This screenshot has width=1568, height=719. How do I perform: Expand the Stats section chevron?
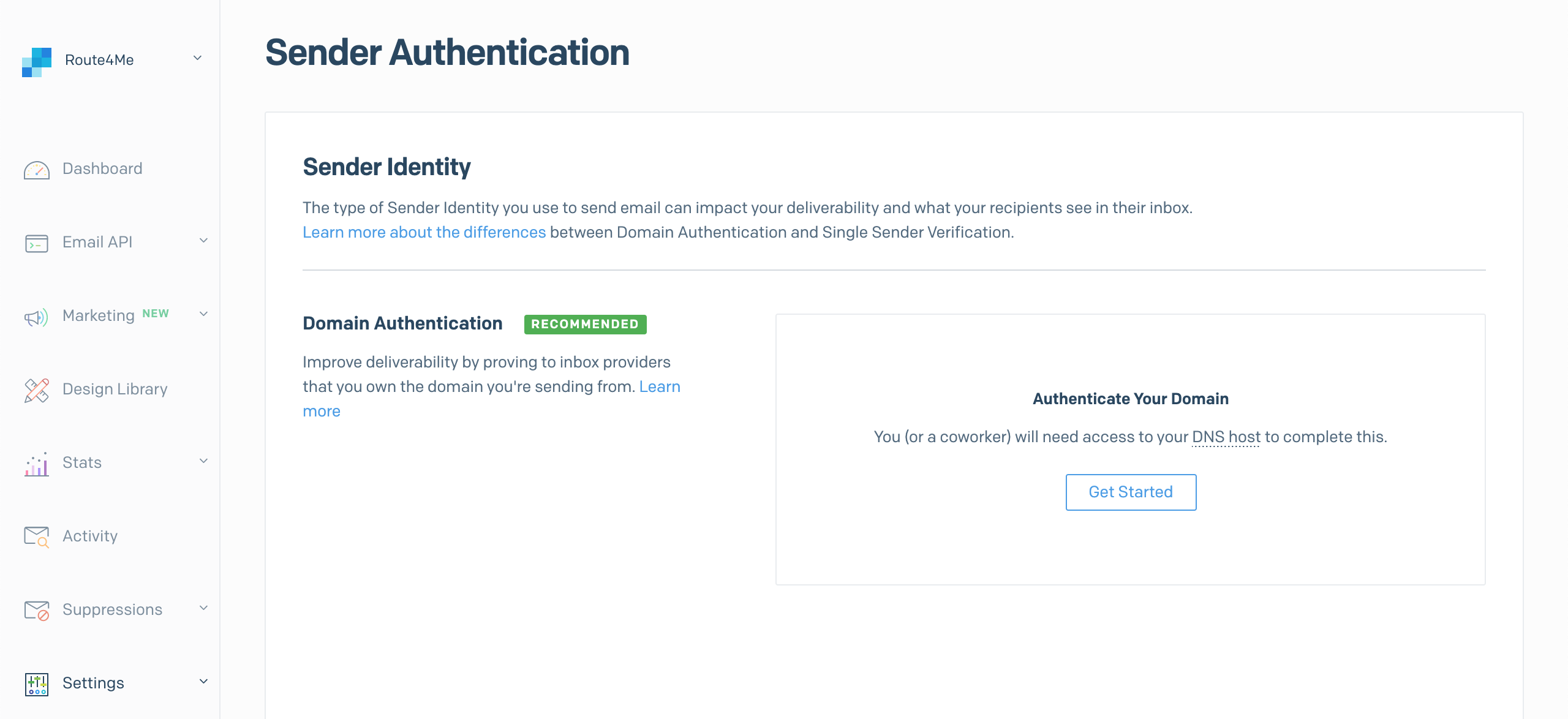coord(204,461)
